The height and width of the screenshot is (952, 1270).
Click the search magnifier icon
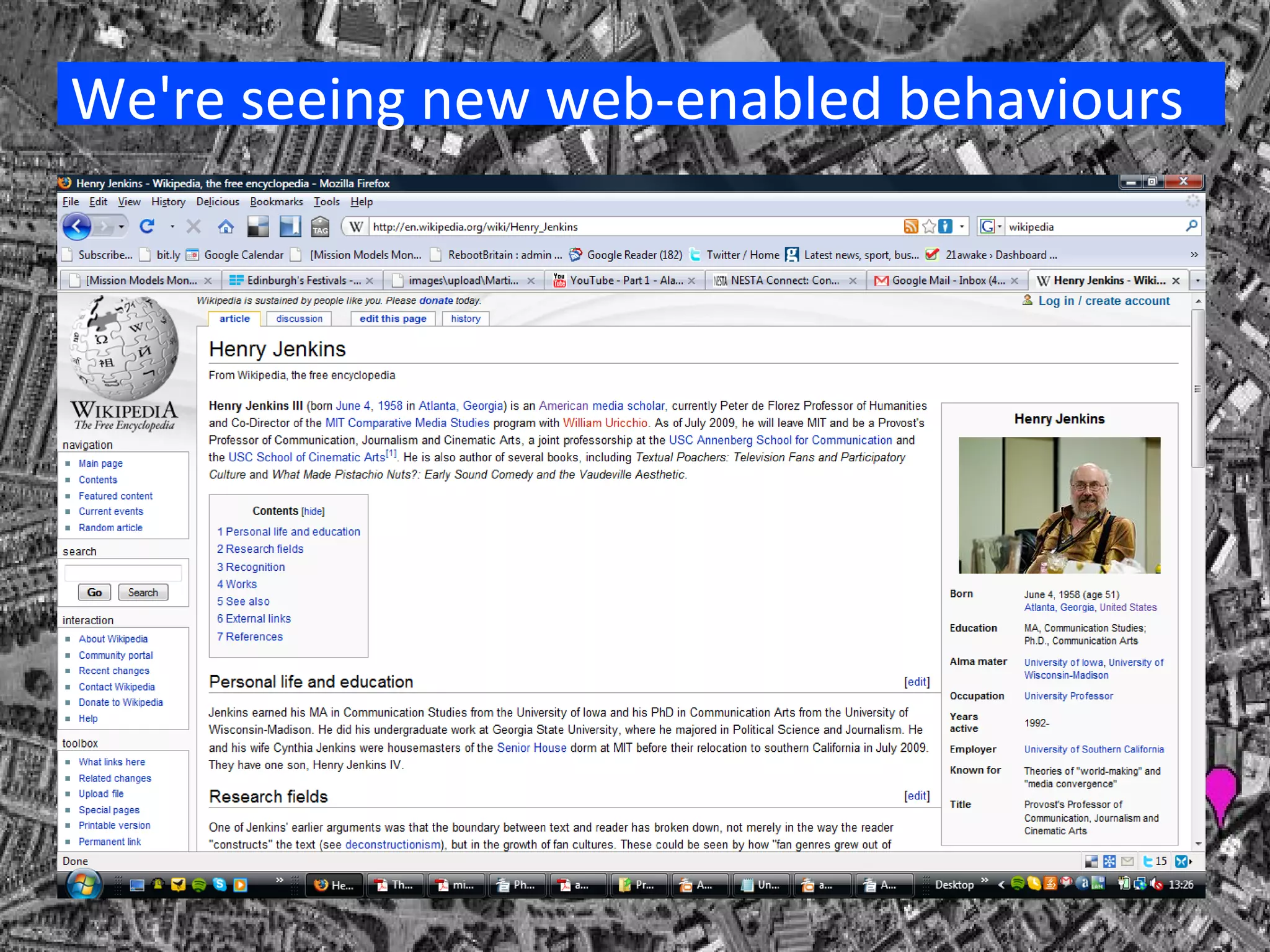point(1191,226)
